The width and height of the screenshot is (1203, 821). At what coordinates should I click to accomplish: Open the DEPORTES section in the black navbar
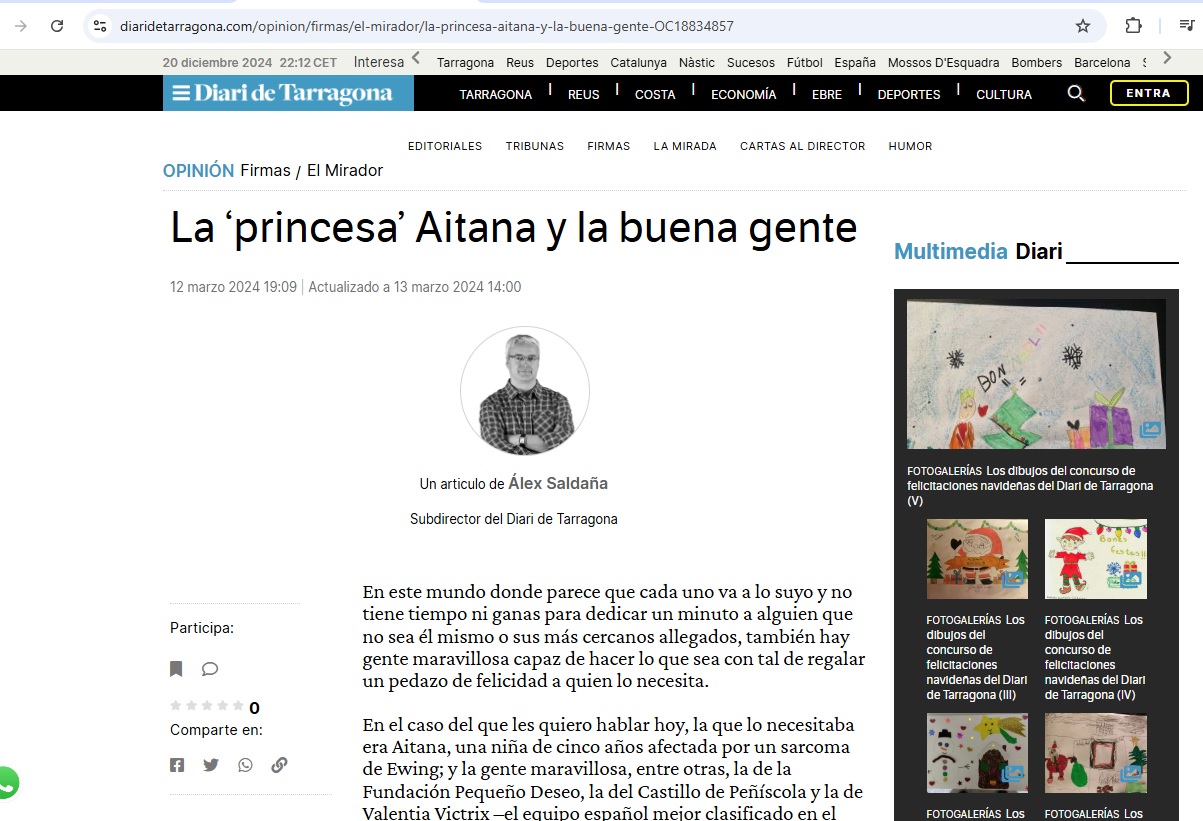point(909,95)
